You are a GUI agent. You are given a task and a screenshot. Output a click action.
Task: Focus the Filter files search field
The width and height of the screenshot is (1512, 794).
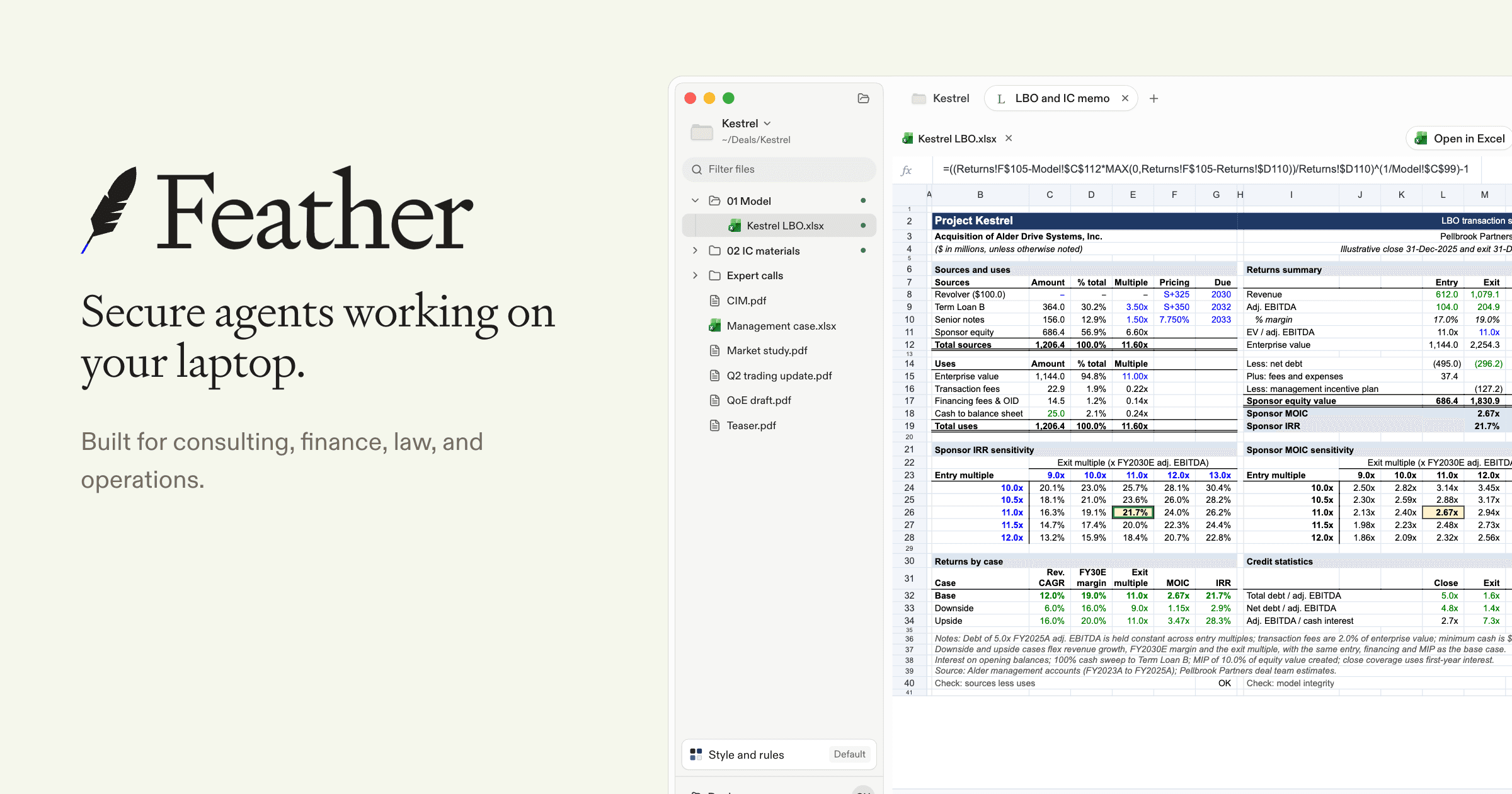click(779, 170)
